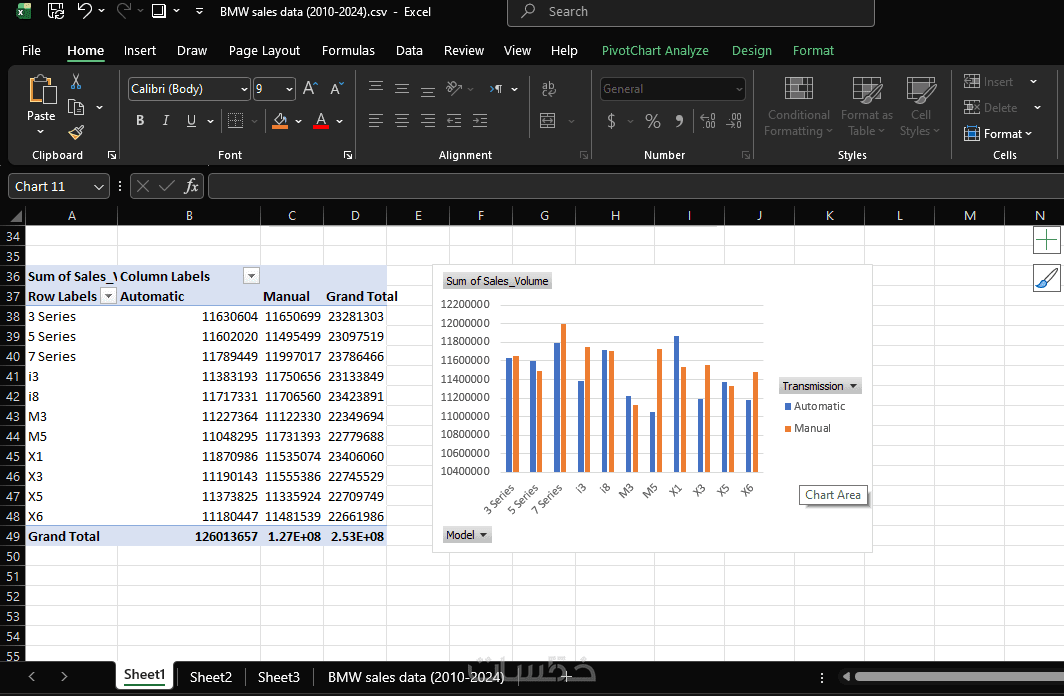Viewport: 1064px width, 696px height.
Task: Increase font size with large A
Action: (x=310, y=88)
